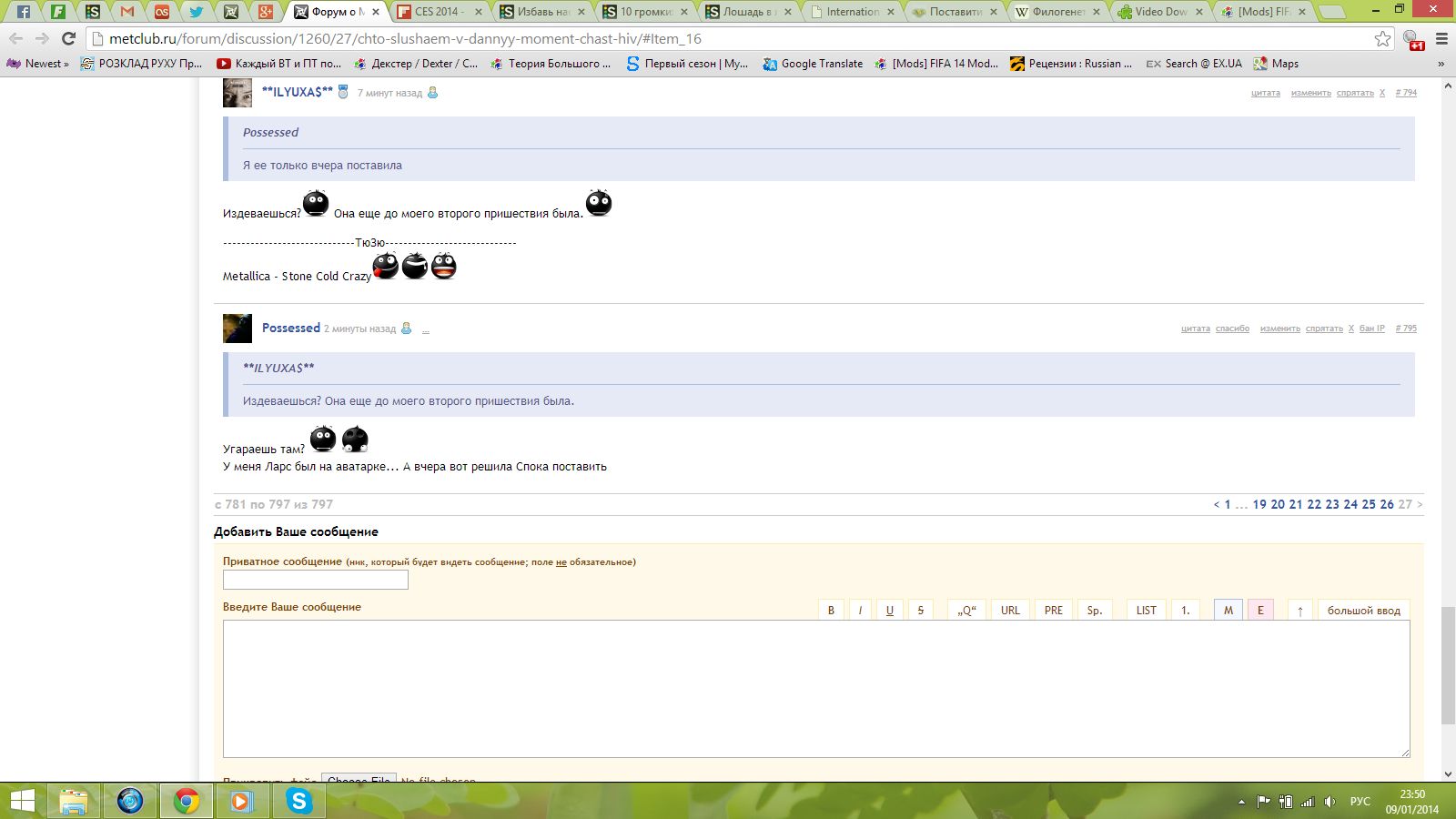Open the Google+ pinned tab
1456x819 pixels.
coord(266,12)
